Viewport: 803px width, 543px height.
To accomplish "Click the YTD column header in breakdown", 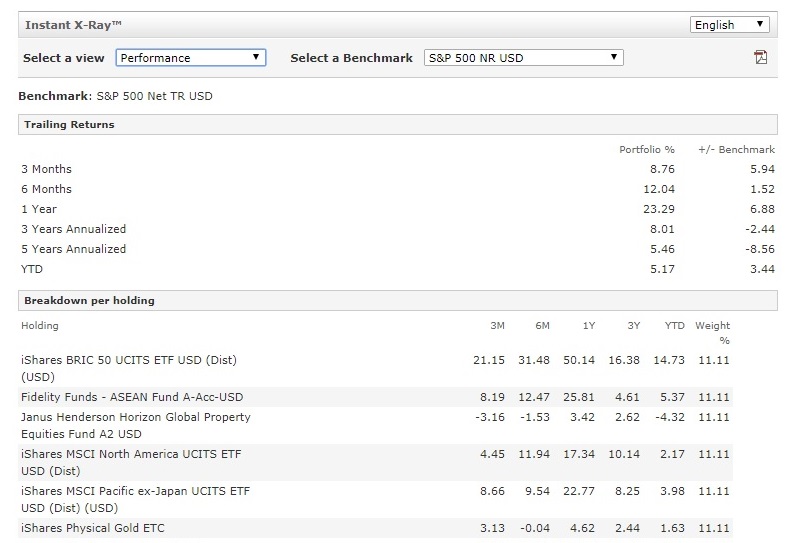I will click(x=674, y=326).
